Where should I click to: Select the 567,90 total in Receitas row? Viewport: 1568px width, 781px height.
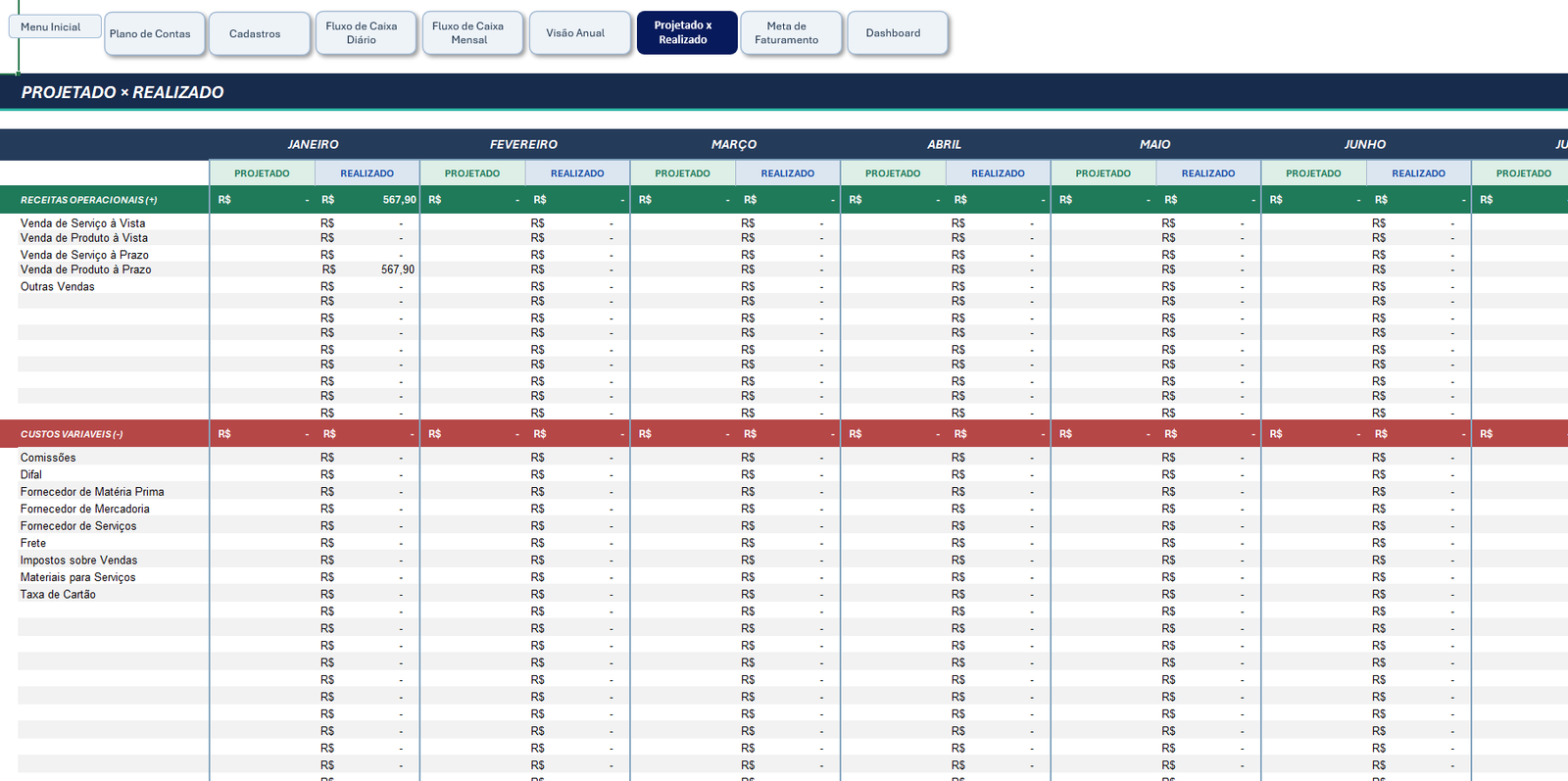pos(399,200)
